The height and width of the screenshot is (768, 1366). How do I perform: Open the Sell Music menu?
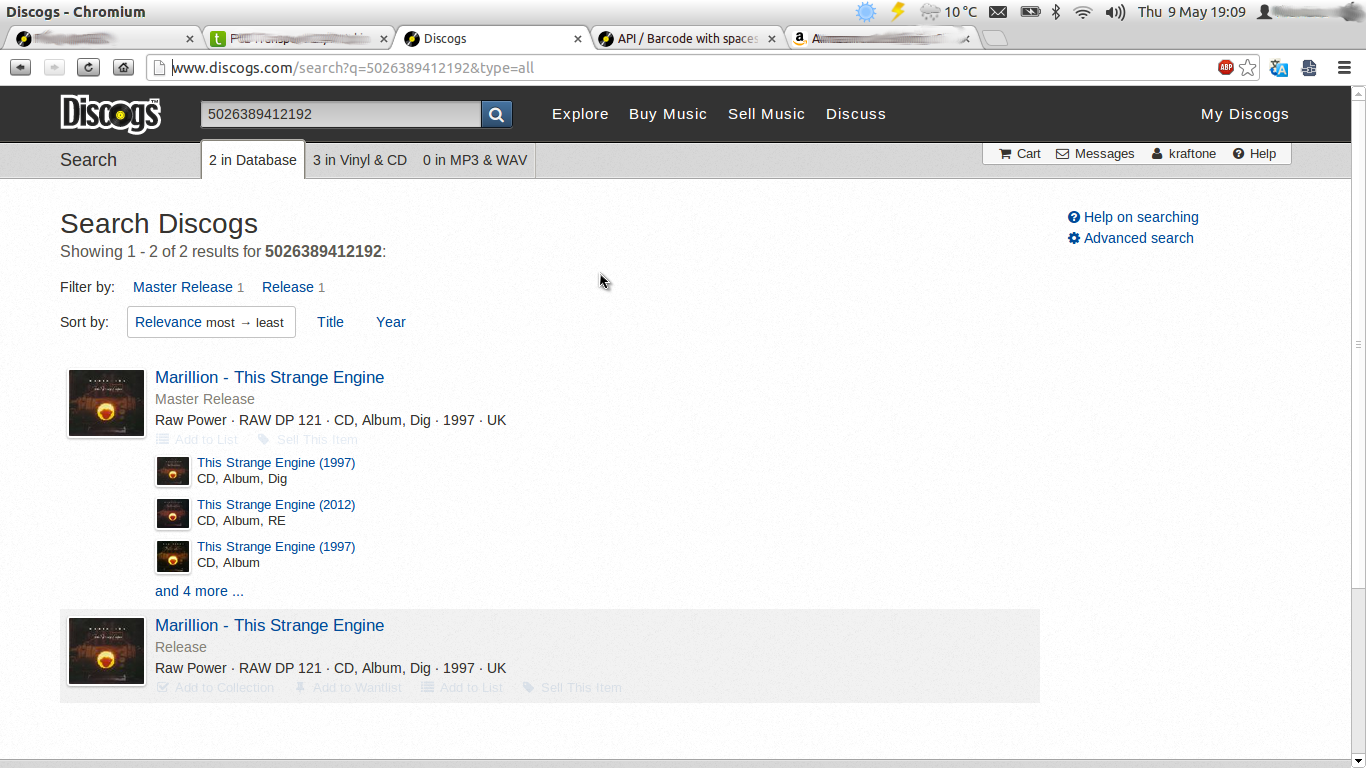pos(766,113)
